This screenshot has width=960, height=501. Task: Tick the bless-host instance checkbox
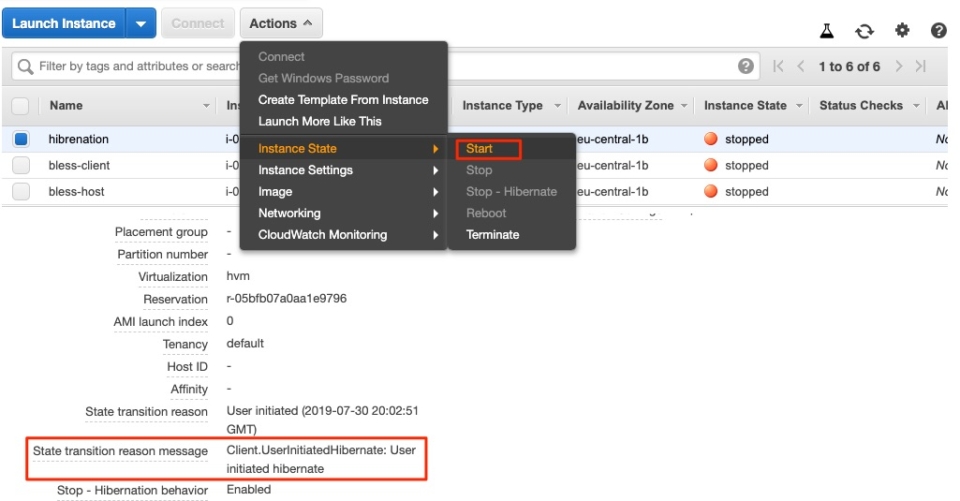21,191
